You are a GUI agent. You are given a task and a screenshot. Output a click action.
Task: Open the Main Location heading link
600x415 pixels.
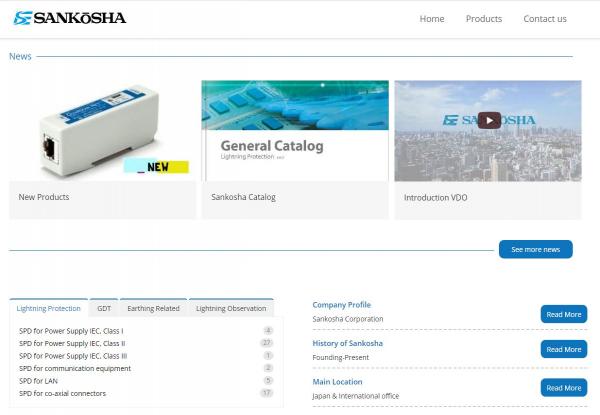click(337, 382)
